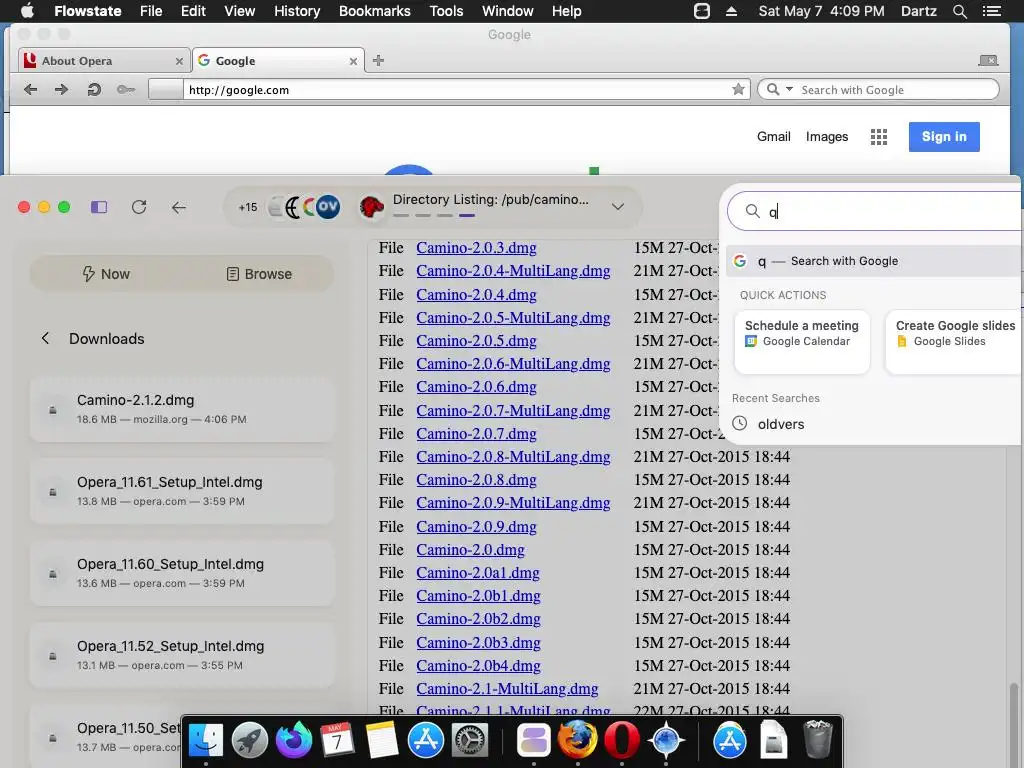Toggle the Flowstate sidebar panel icon

click(99, 207)
